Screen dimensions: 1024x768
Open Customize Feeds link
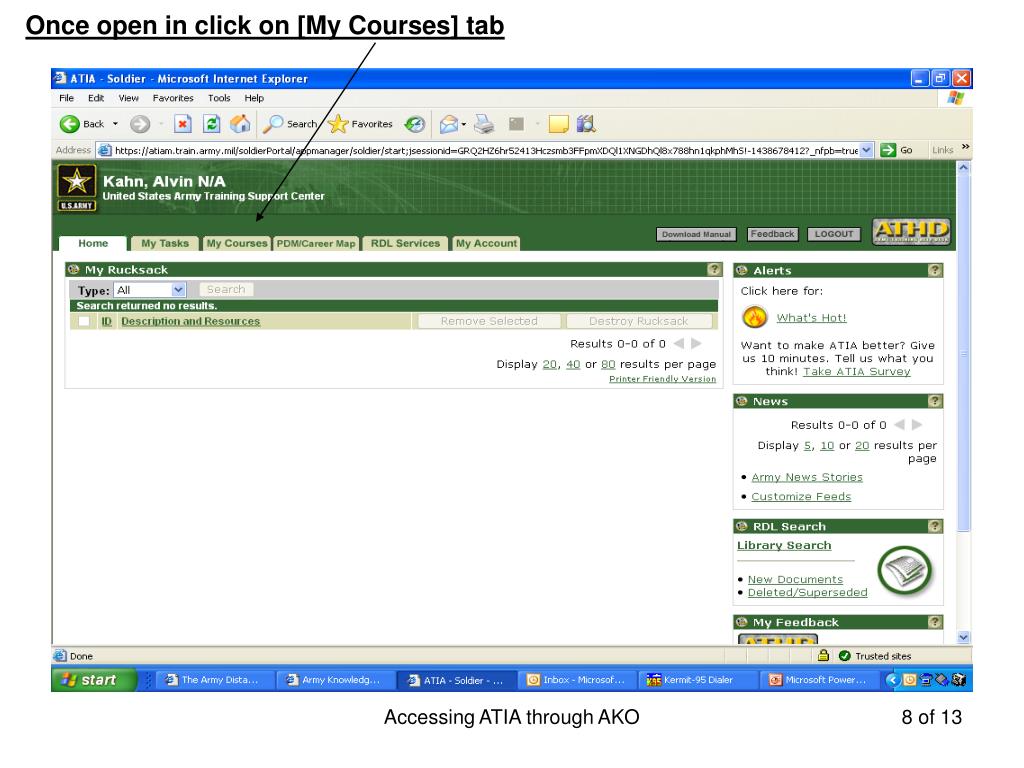801,496
